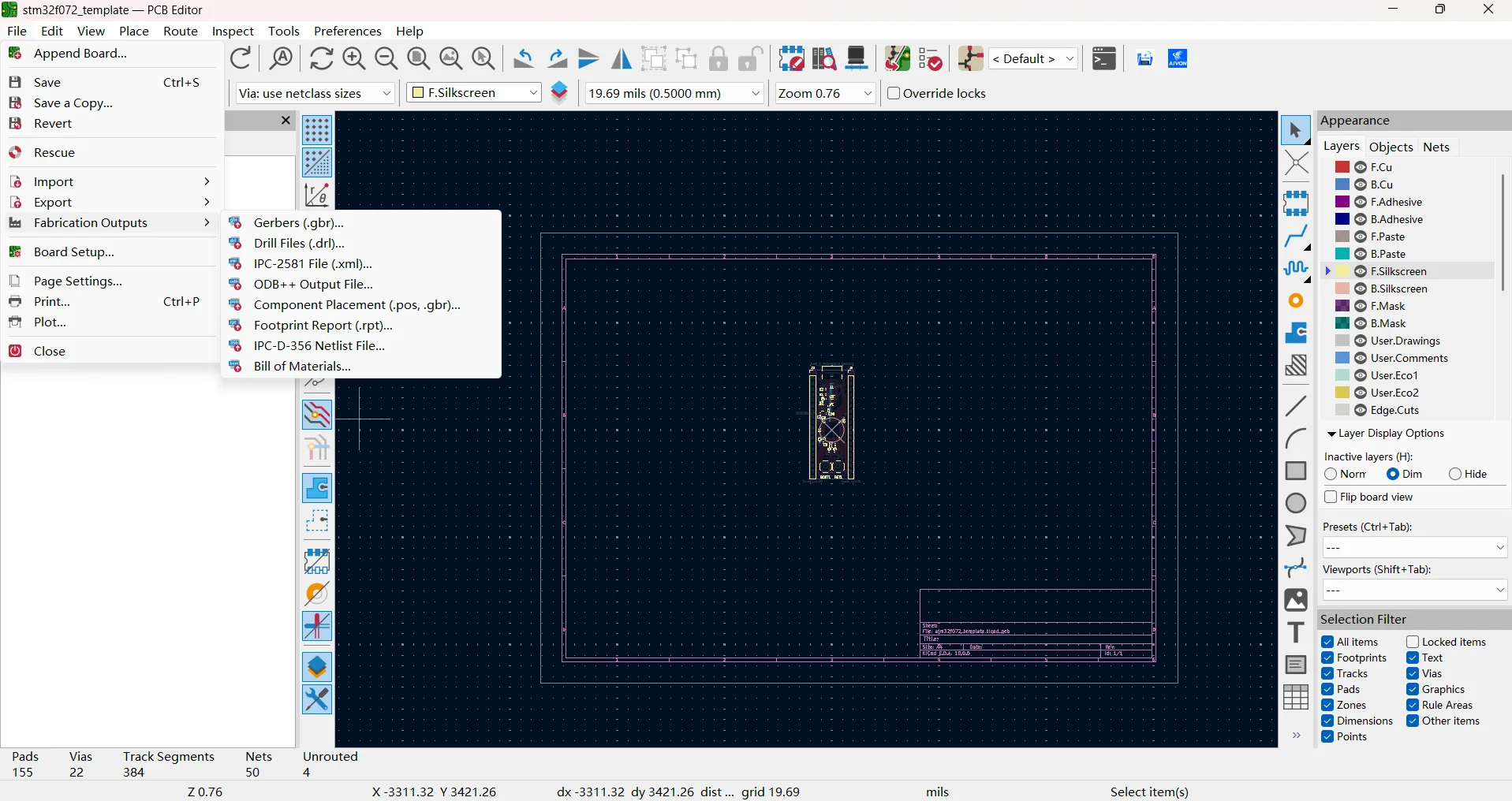Select the Local Ratsnest tool
Viewport: 1512px width, 801px height.
1296,163
